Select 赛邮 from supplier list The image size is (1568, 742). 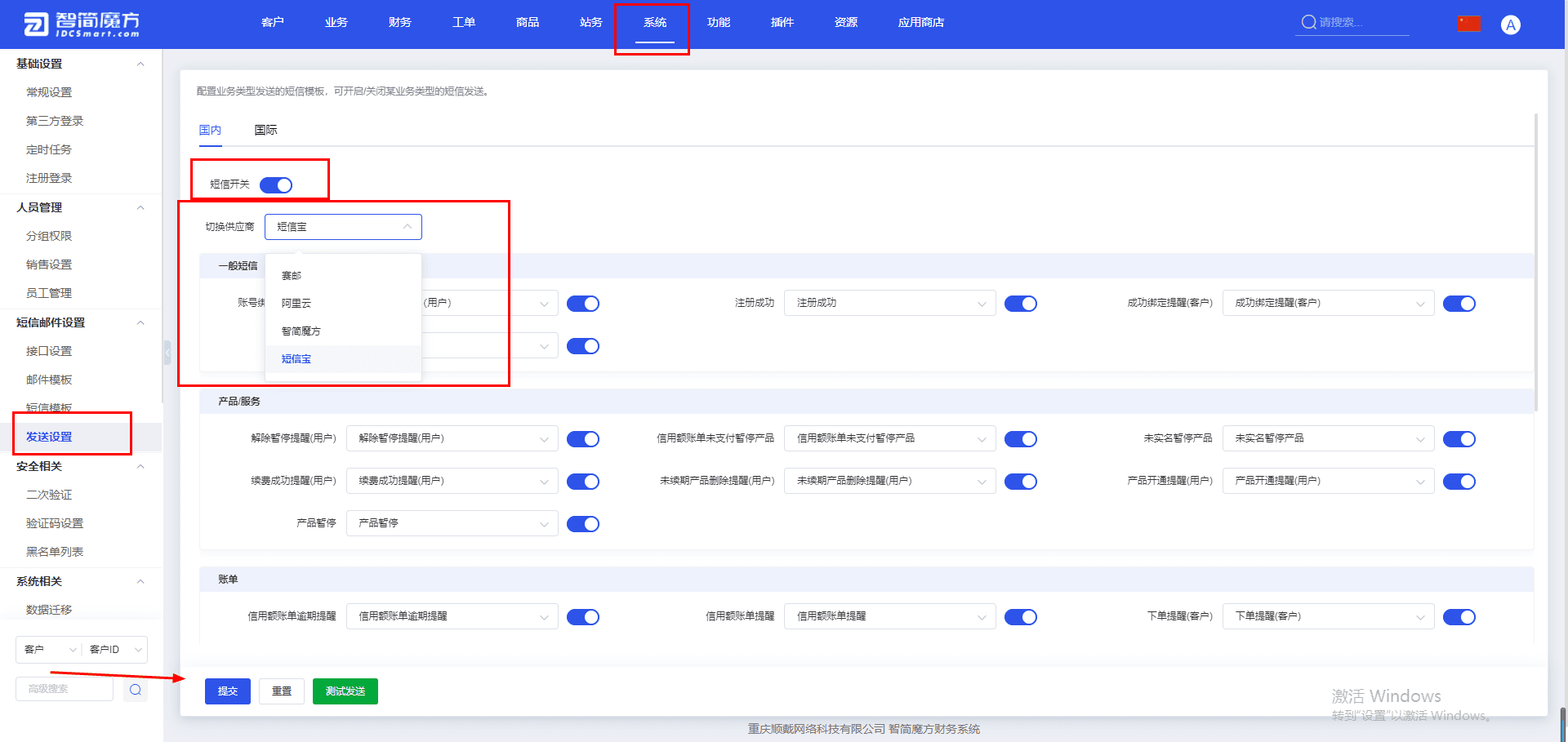point(343,276)
